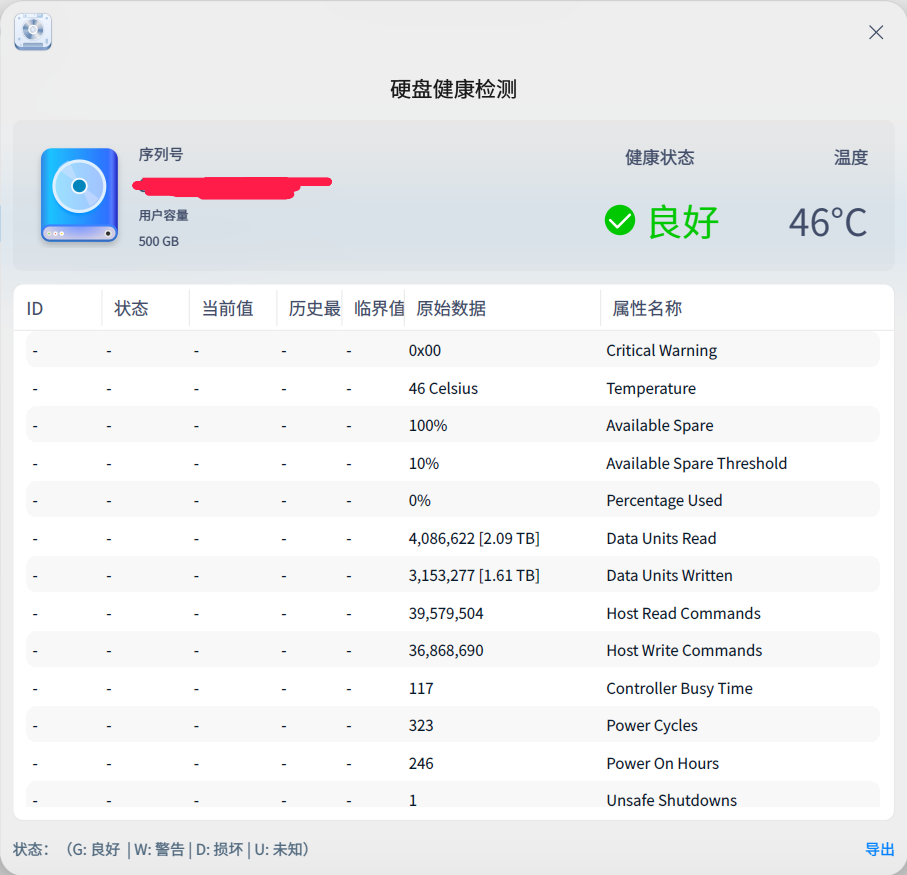Select the Controller Busy Time row
The image size is (907, 875).
pyautogui.click(x=679, y=688)
